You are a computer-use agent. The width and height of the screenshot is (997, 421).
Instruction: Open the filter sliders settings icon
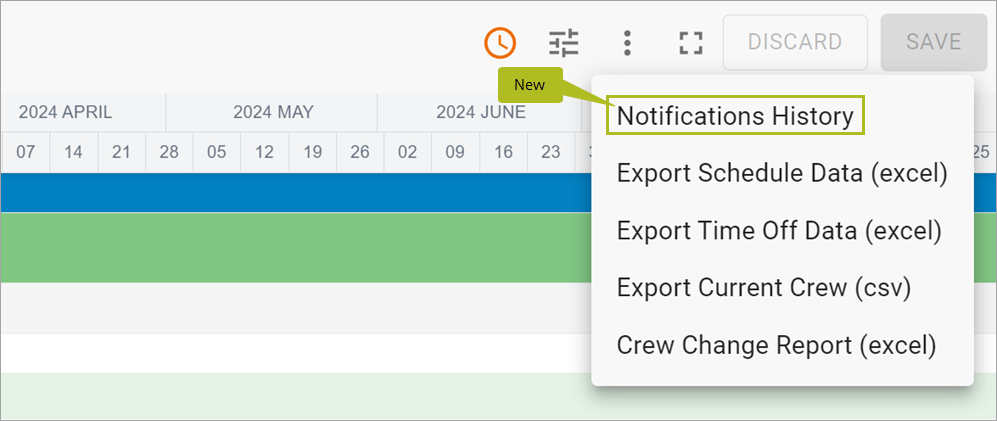564,43
